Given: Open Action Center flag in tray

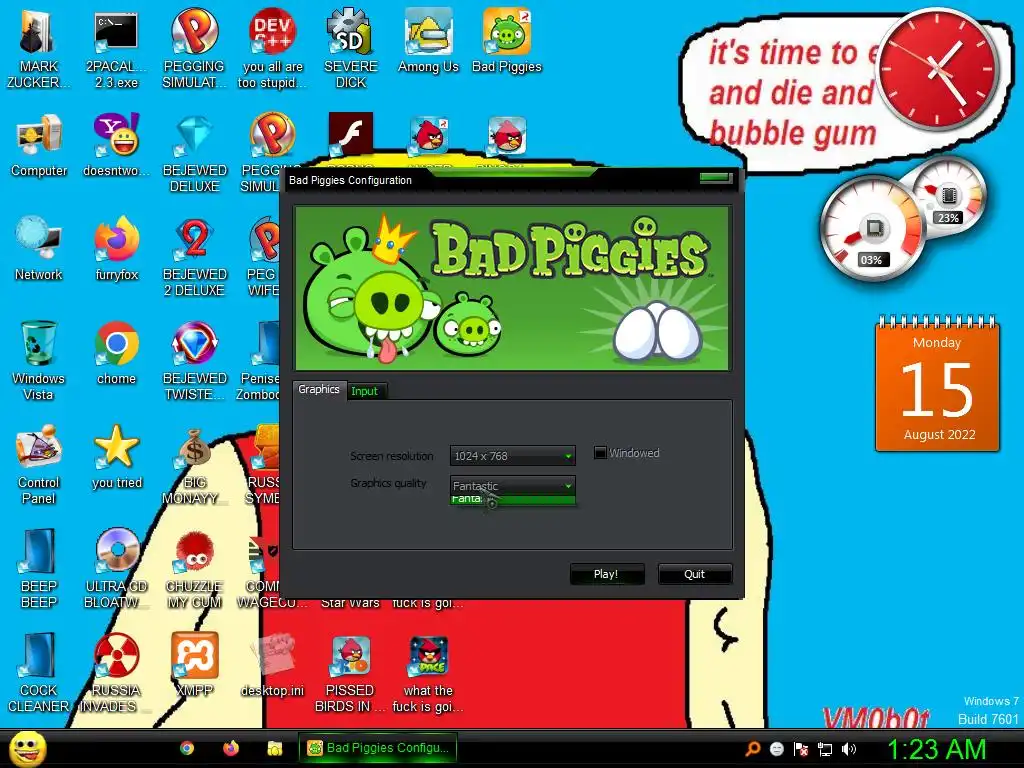Looking at the screenshot, I should 801,749.
